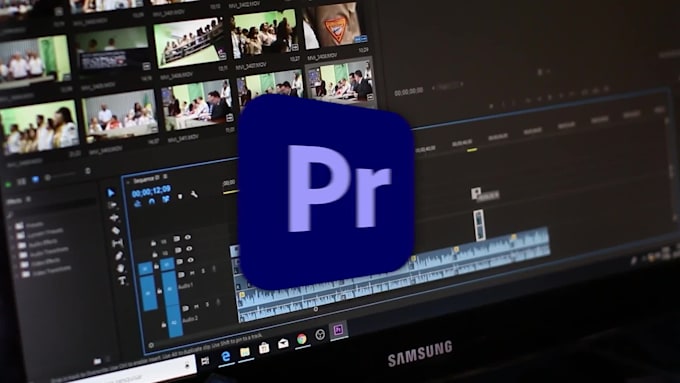
Task: Click the new bin icon in Effects panel
Action: [98, 361]
